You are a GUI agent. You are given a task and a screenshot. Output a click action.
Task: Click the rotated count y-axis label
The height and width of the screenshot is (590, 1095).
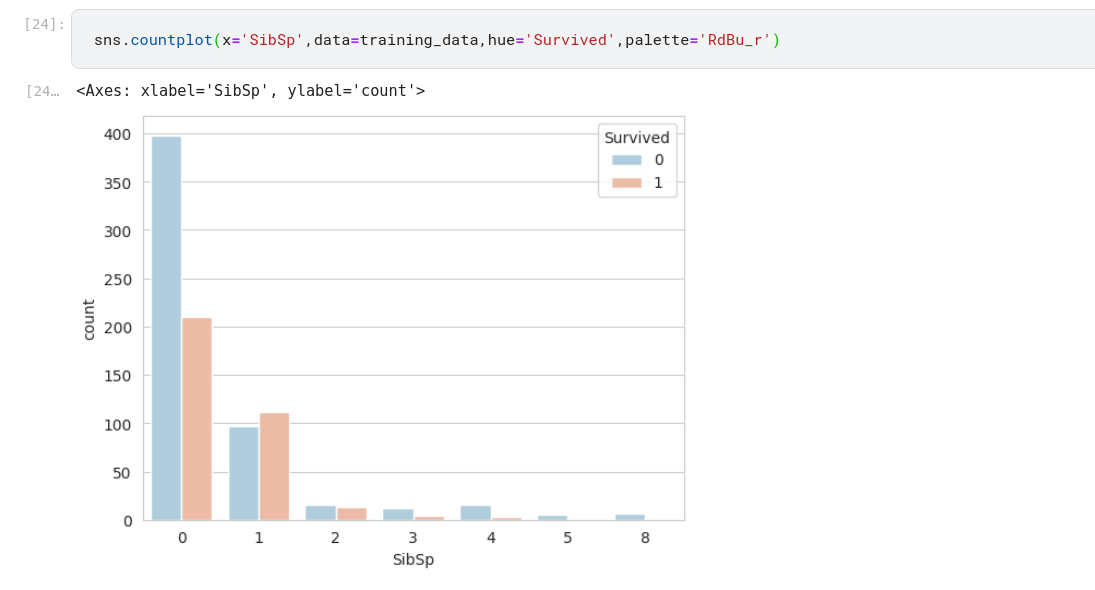(89, 319)
